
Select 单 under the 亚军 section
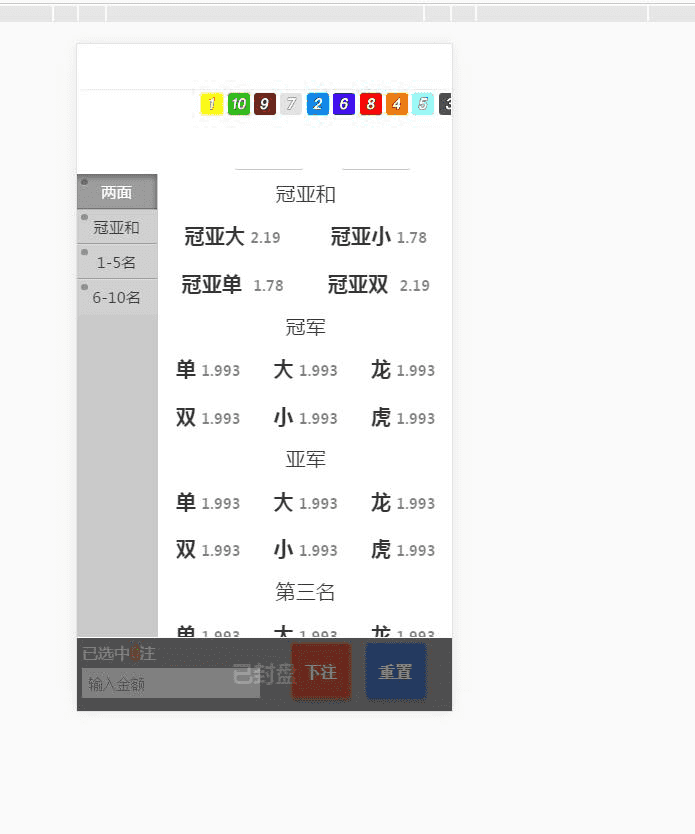click(x=208, y=503)
